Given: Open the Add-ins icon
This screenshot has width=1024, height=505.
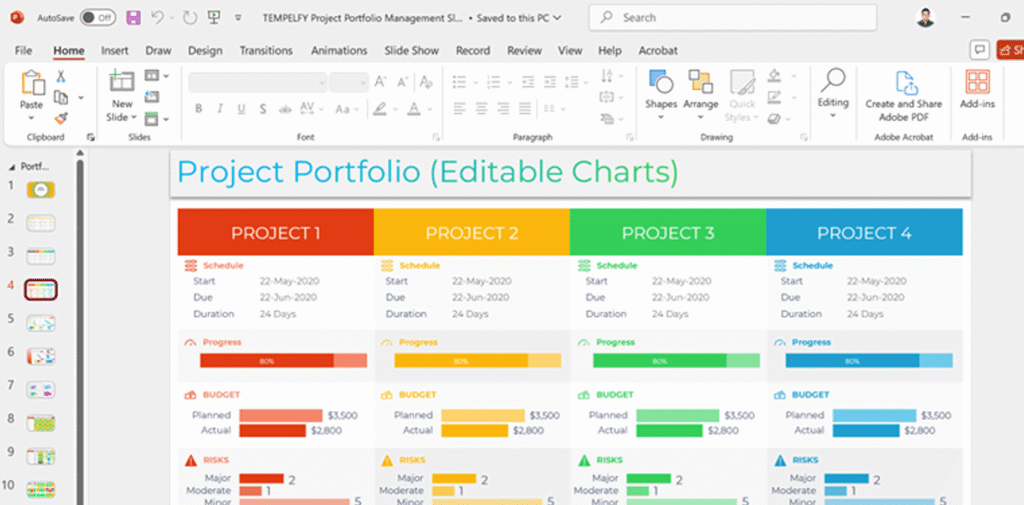Looking at the screenshot, I should point(977,90).
